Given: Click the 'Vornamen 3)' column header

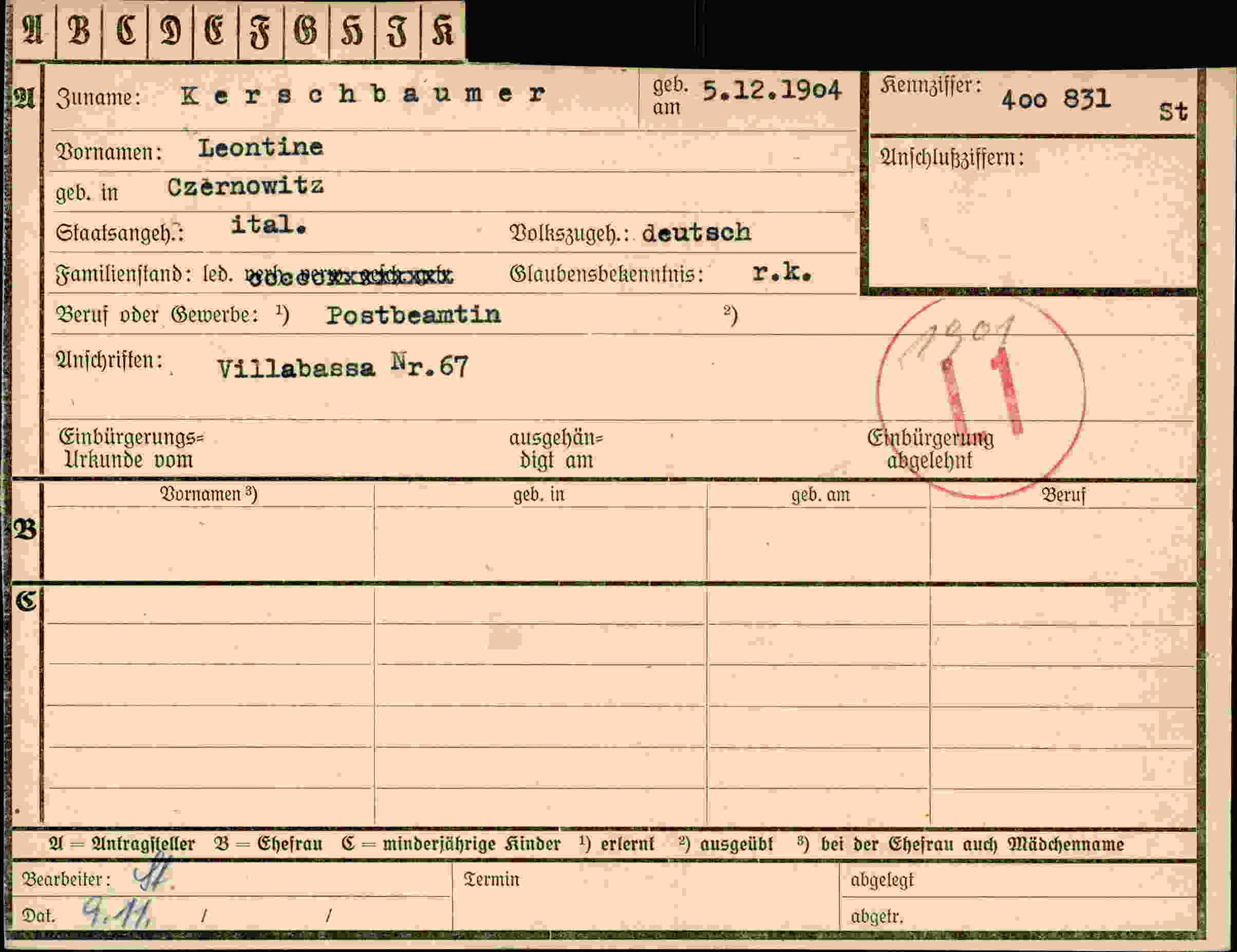Looking at the screenshot, I should pos(209,494).
